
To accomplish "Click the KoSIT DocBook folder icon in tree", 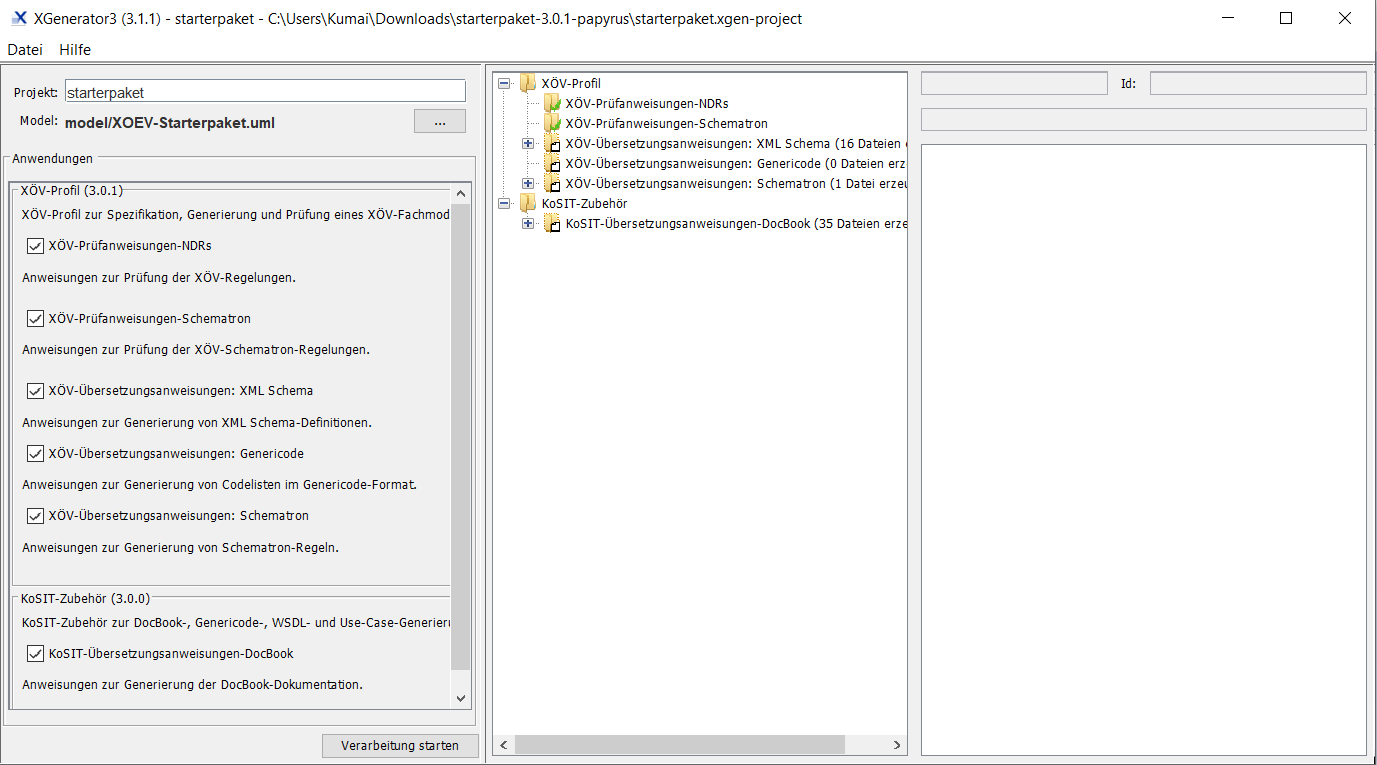I will [552, 224].
